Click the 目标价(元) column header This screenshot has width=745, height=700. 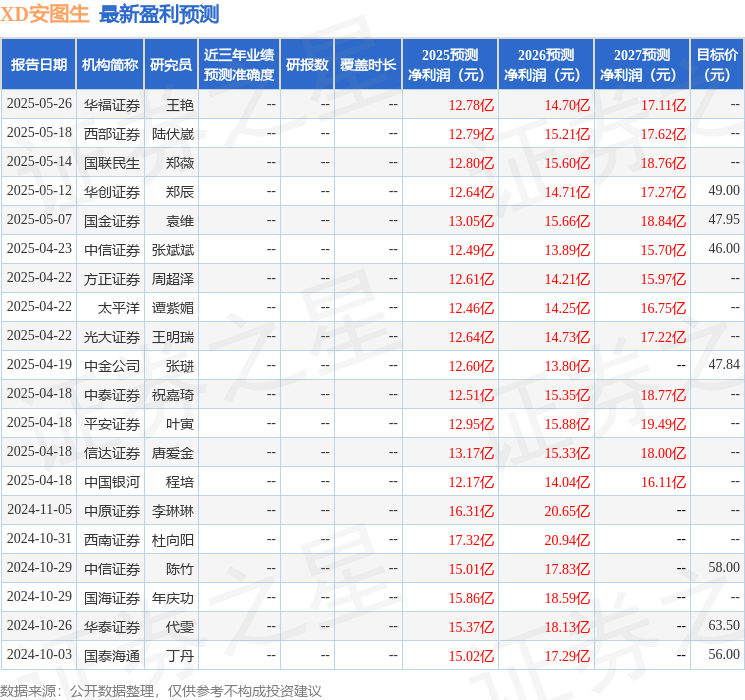click(717, 65)
